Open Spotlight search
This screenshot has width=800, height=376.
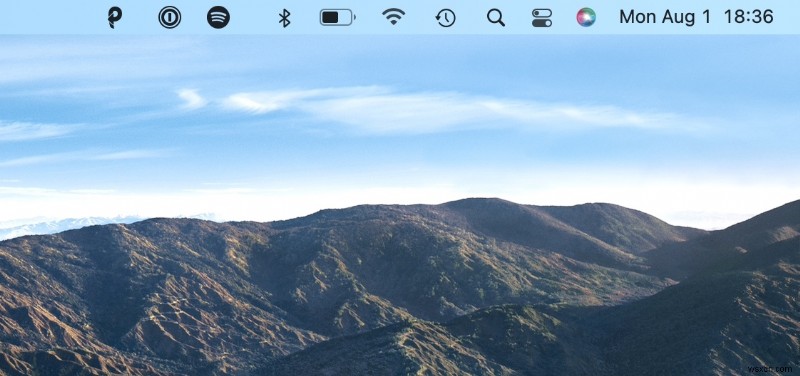click(x=495, y=18)
